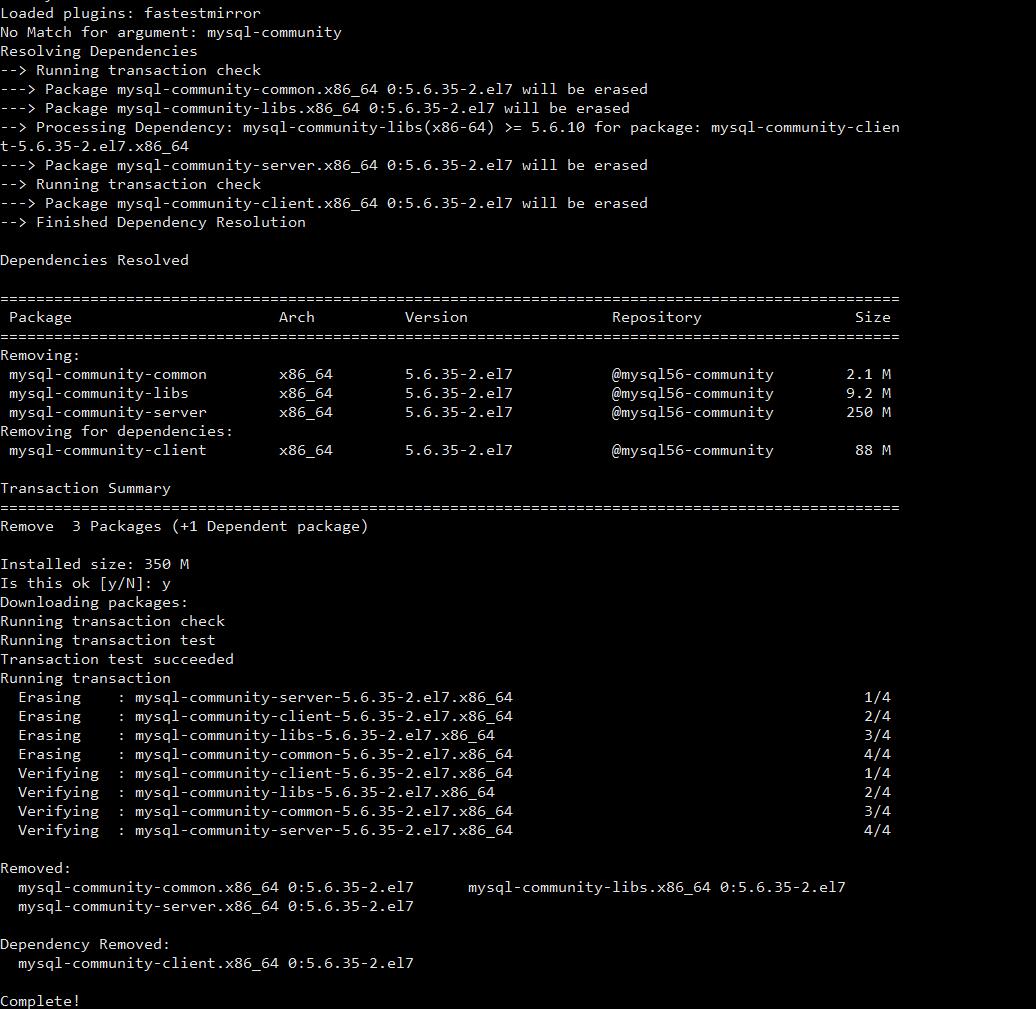Click the "Dependencies Resolved" heading
1036x1009 pixels.
coord(94,260)
